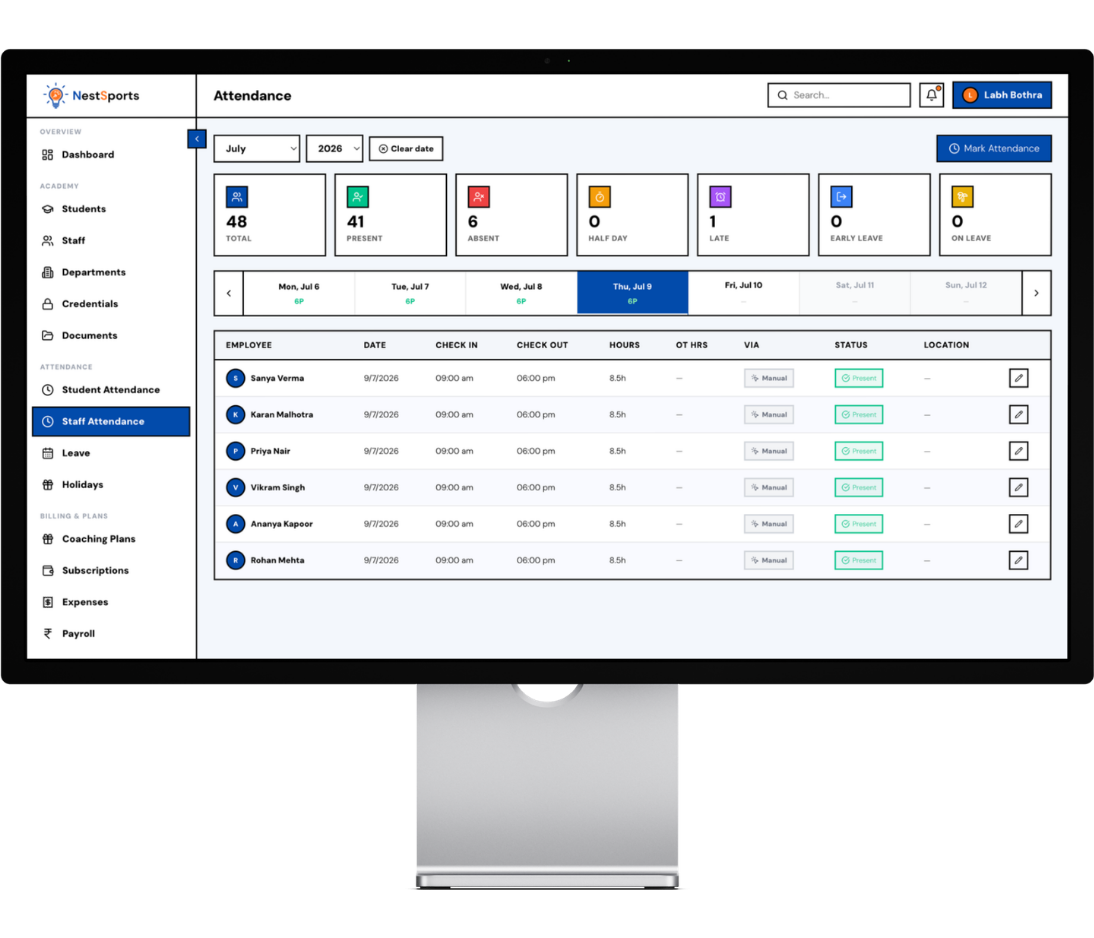Click Karan Malhotra's avatar
The image size is (1094, 938).
236,415
